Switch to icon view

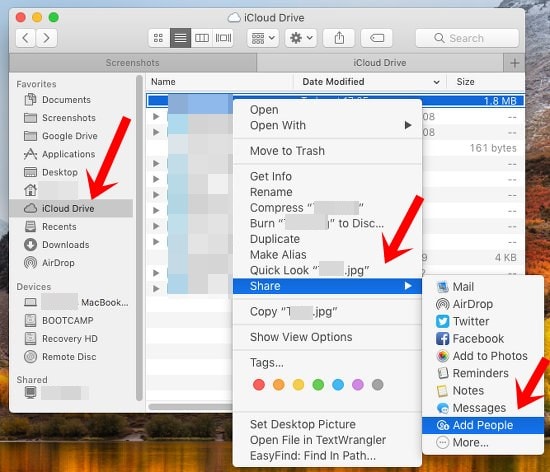click(x=159, y=38)
